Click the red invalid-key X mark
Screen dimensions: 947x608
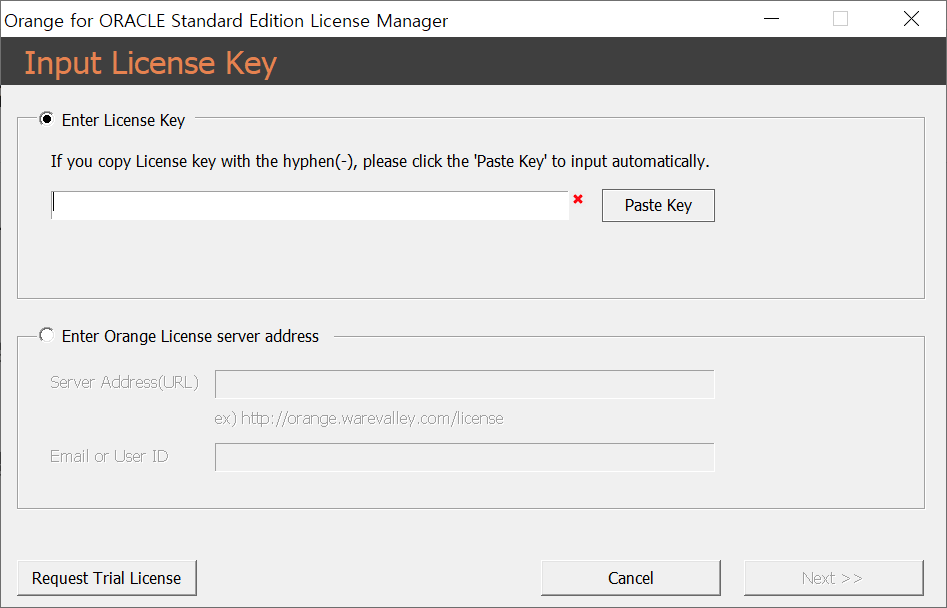[x=578, y=199]
